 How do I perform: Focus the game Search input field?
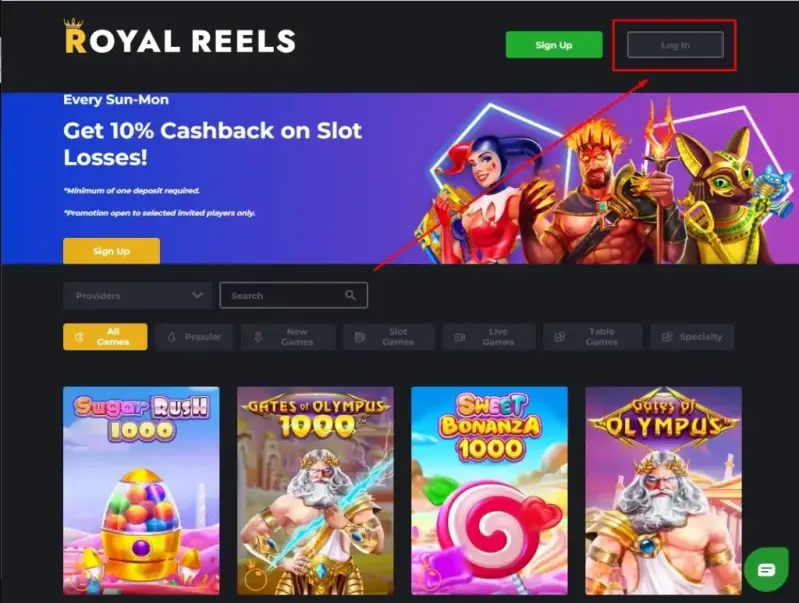(x=294, y=295)
